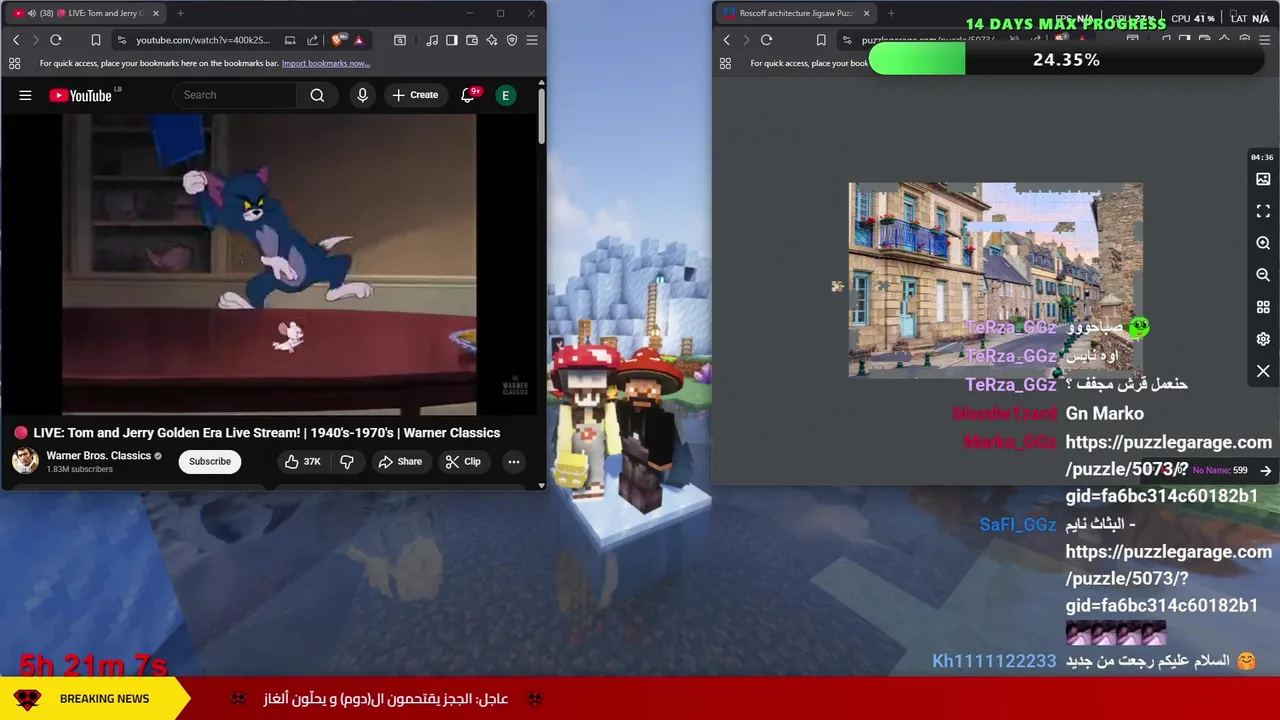Show more actions for the video

(513, 461)
